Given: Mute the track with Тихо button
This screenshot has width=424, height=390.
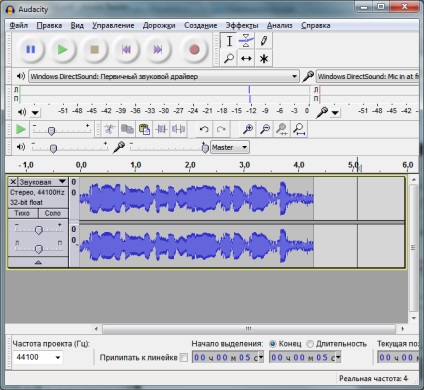Looking at the screenshot, I should point(22,213).
